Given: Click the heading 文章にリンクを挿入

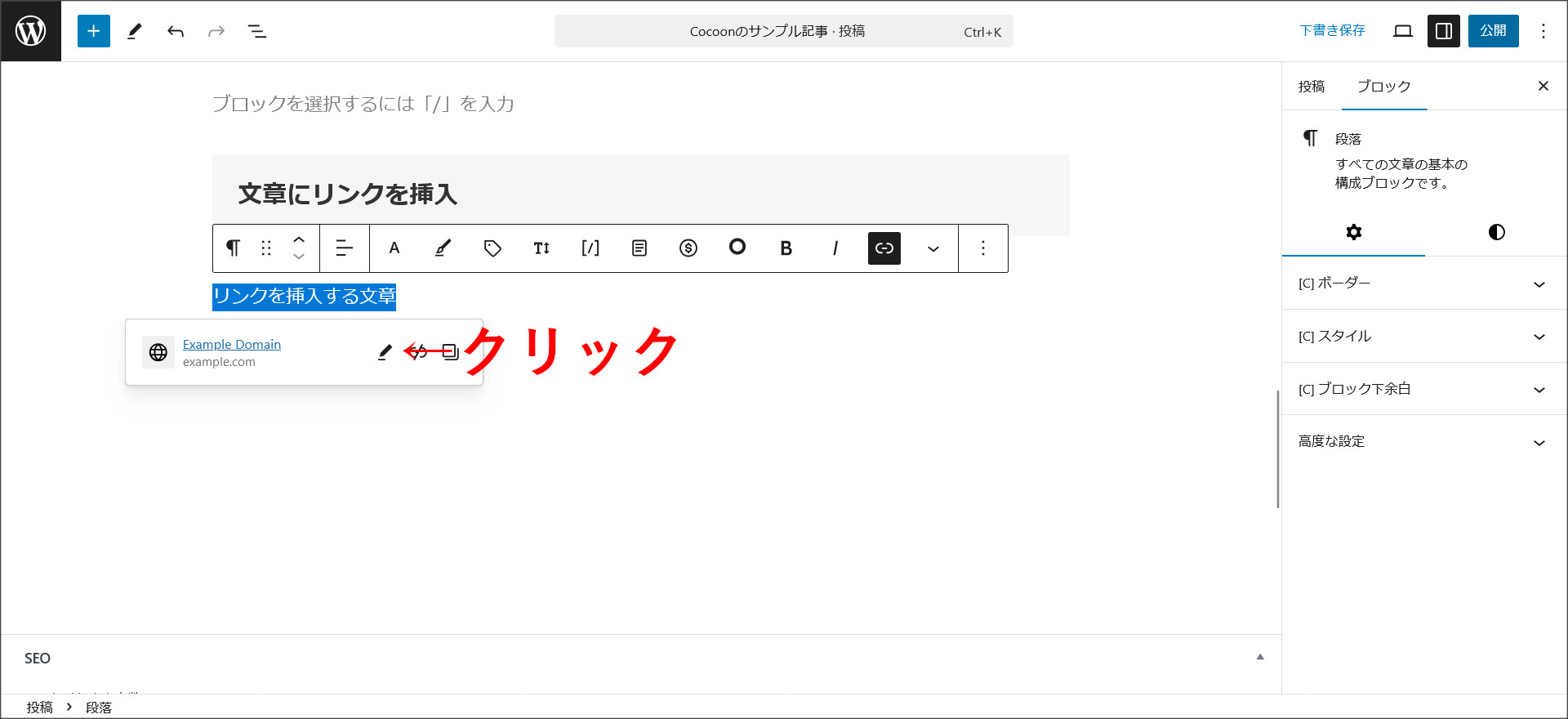Looking at the screenshot, I should point(348,194).
